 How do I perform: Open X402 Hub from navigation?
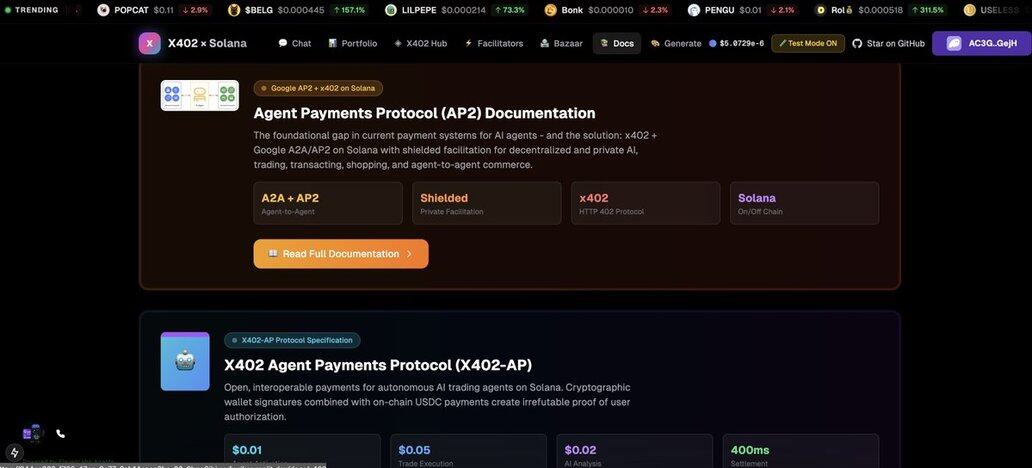420,43
